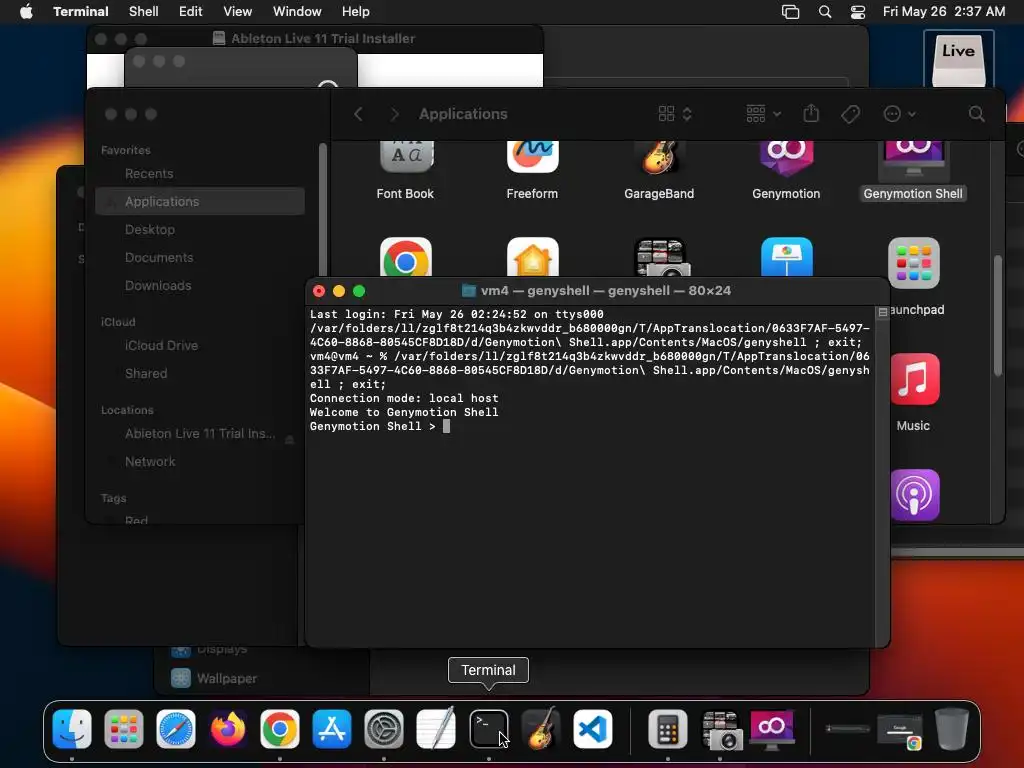1024x768 pixels.
Task: Click the Stage Manager icon in menu bar
Action: pos(790,12)
